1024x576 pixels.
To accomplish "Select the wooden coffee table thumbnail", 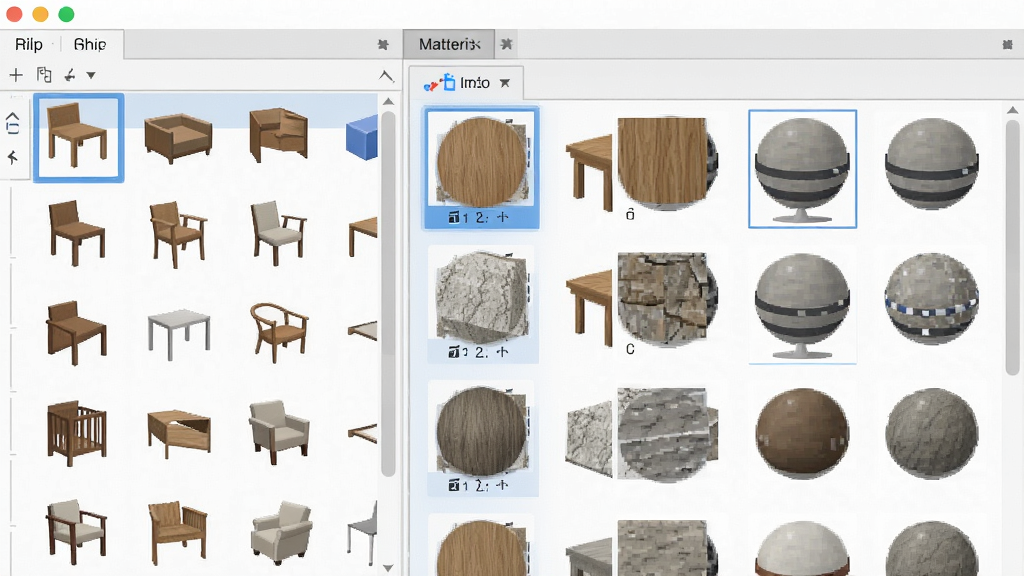I will click(179, 434).
